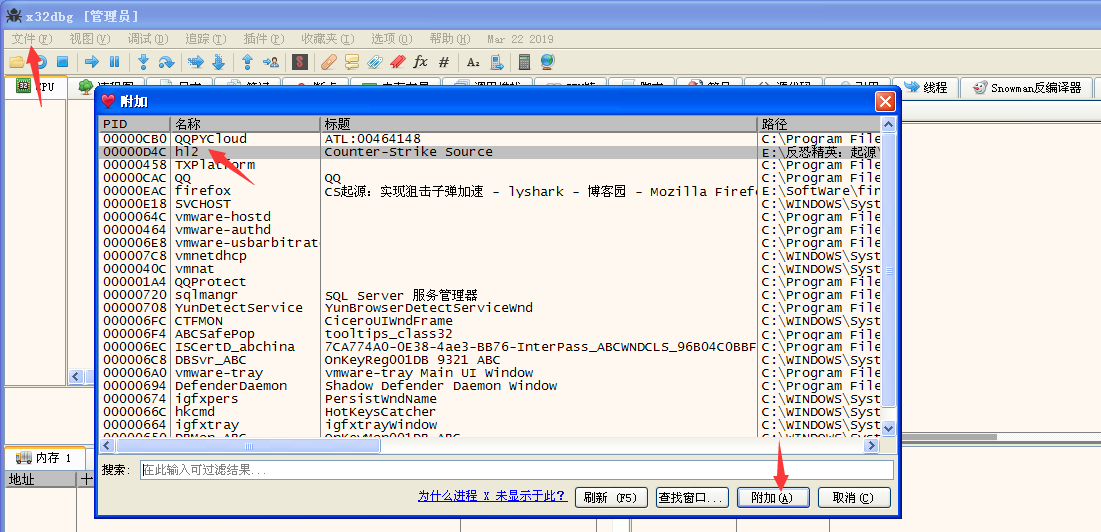Click the Run arrow toolbar icon
The image size is (1101, 532).
[92, 62]
